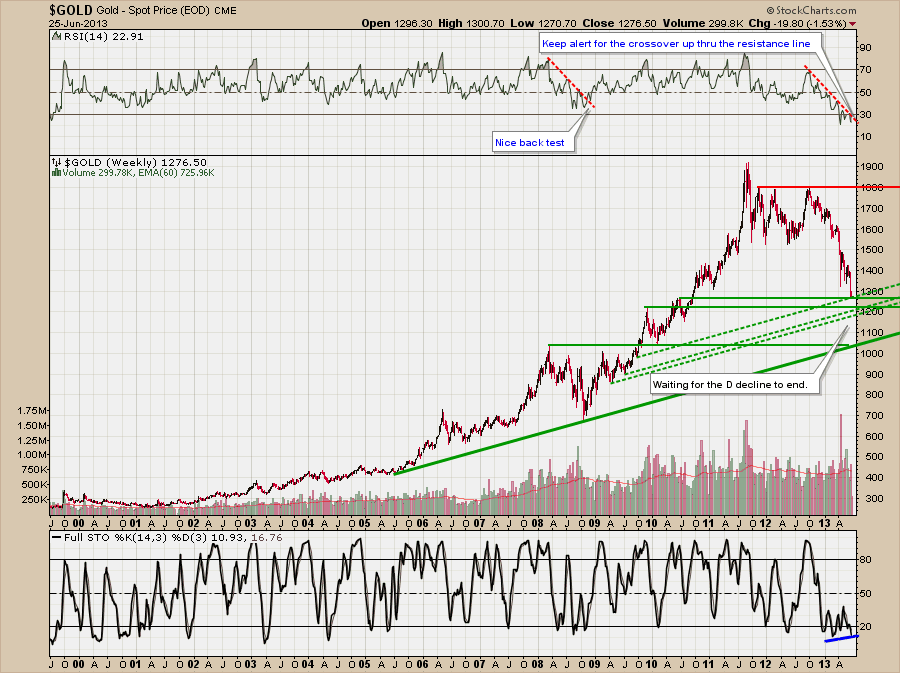900x673 pixels.
Task: Click the 1300 price level on right axis
Action: tap(870, 291)
